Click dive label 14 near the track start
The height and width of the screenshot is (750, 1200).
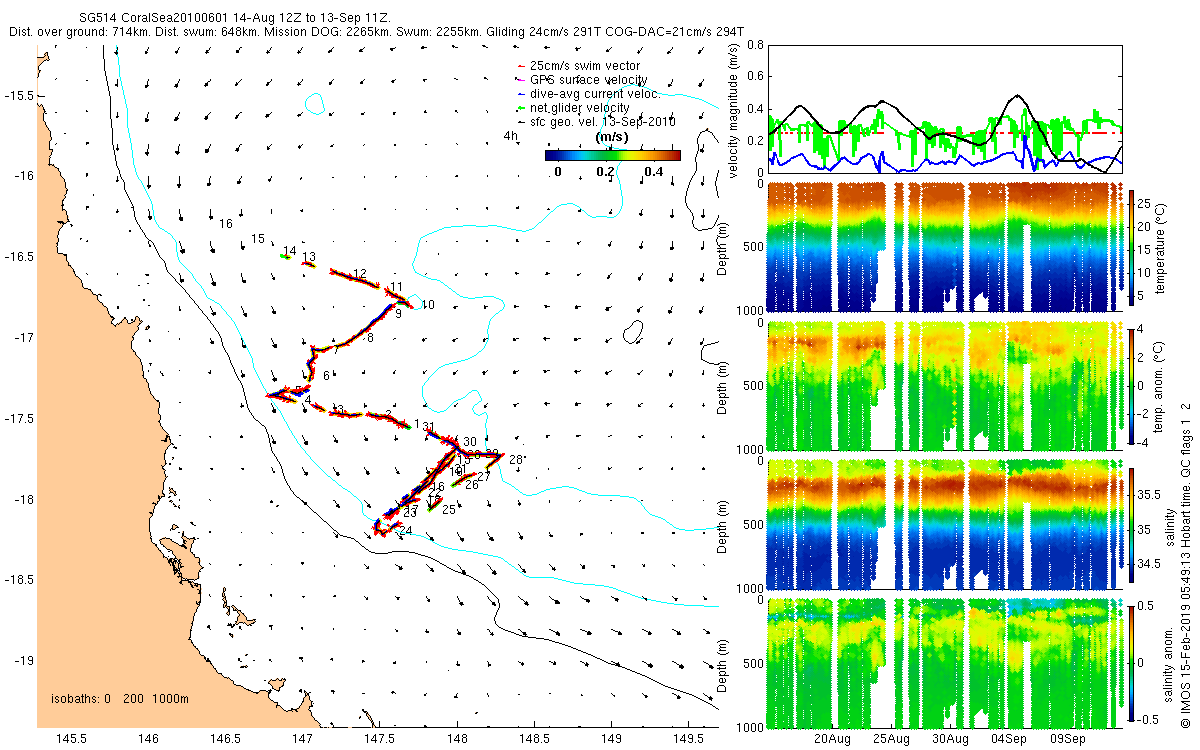[290, 251]
